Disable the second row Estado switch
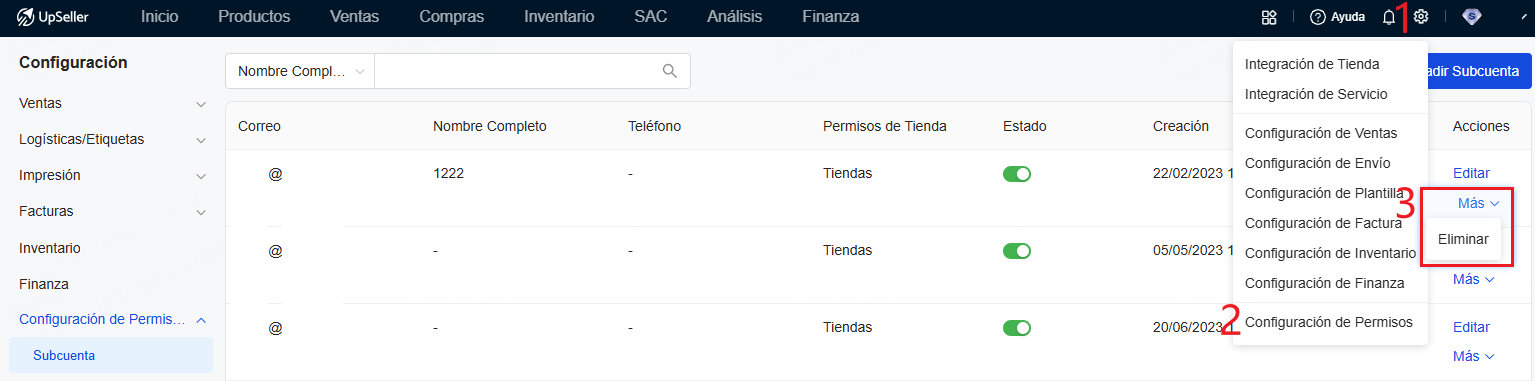Viewport: 1535px width, 381px height. 1017,251
